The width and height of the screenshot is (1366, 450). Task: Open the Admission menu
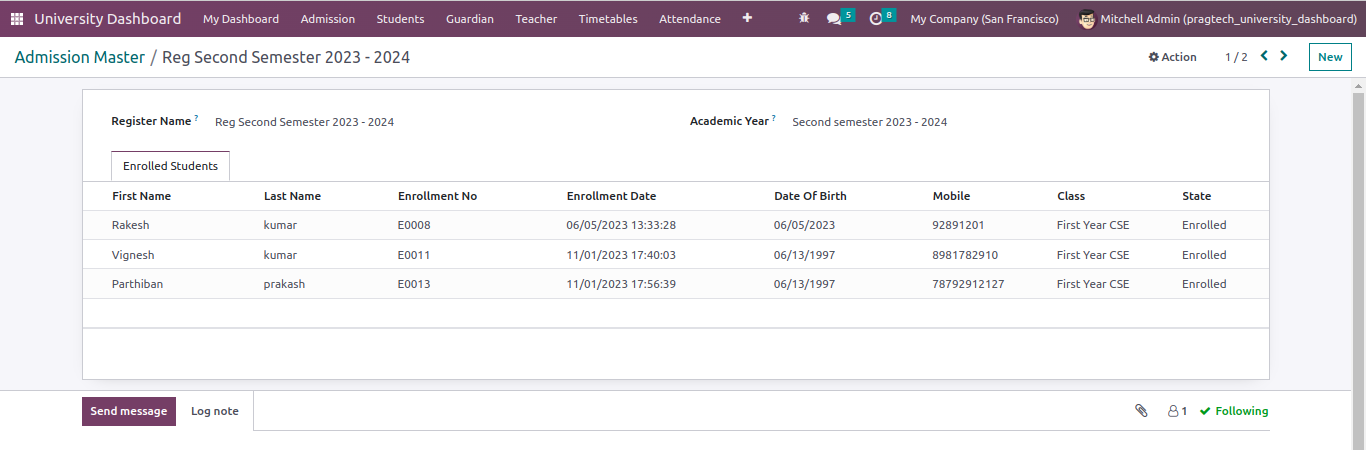pyautogui.click(x=328, y=19)
